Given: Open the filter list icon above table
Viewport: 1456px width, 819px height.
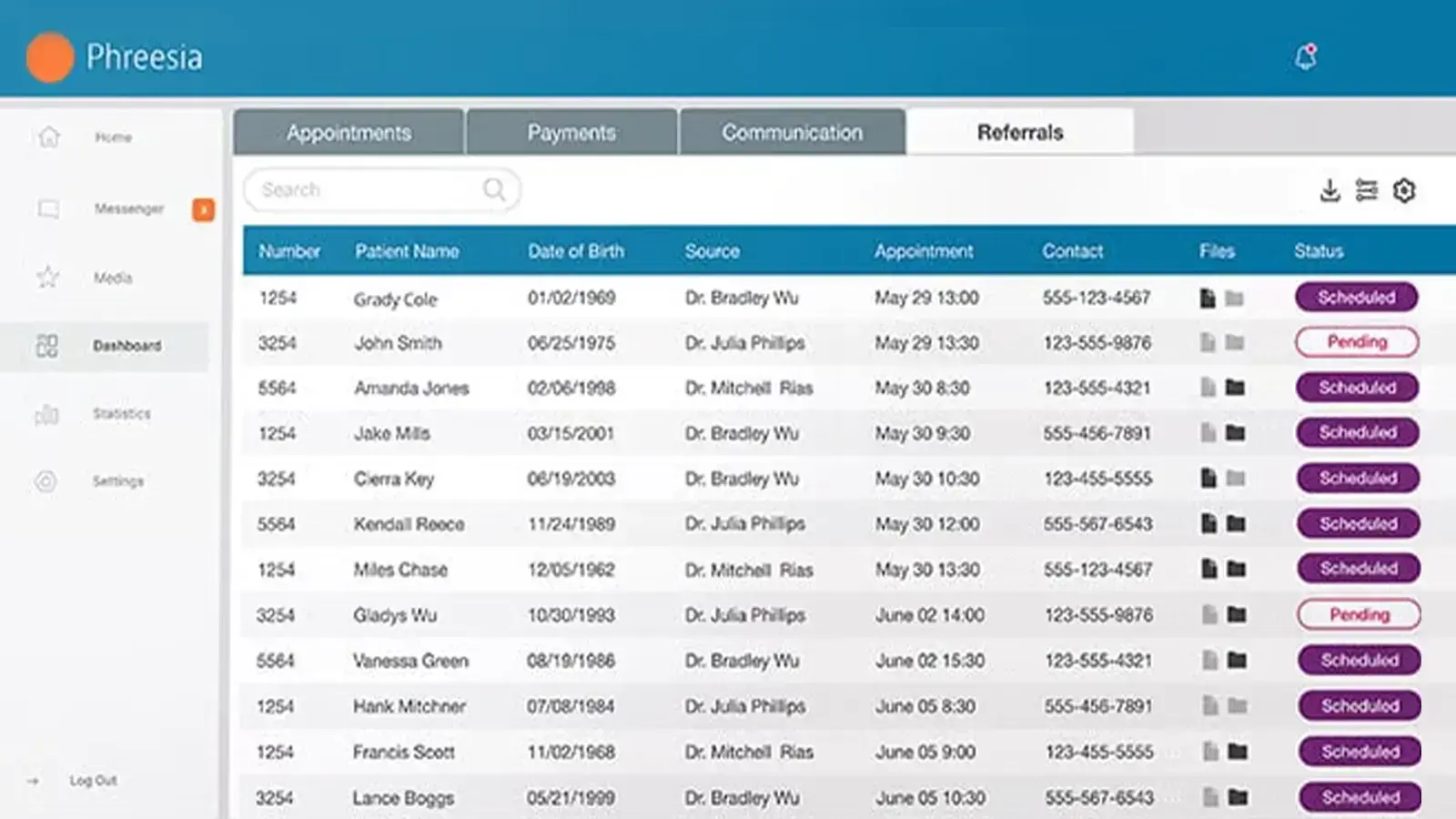Looking at the screenshot, I should click(x=1366, y=190).
